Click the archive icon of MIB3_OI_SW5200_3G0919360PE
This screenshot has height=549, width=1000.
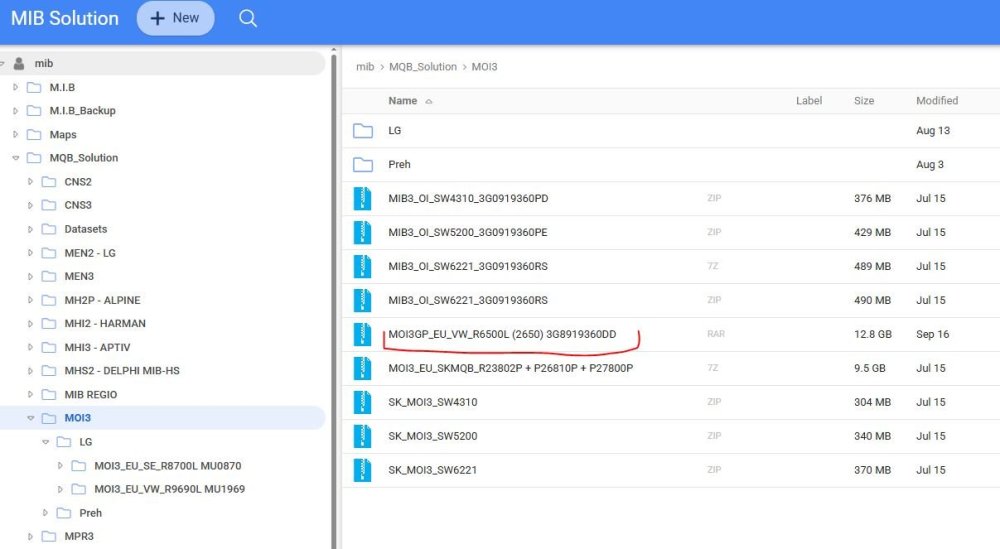click(x=362, y=232)
